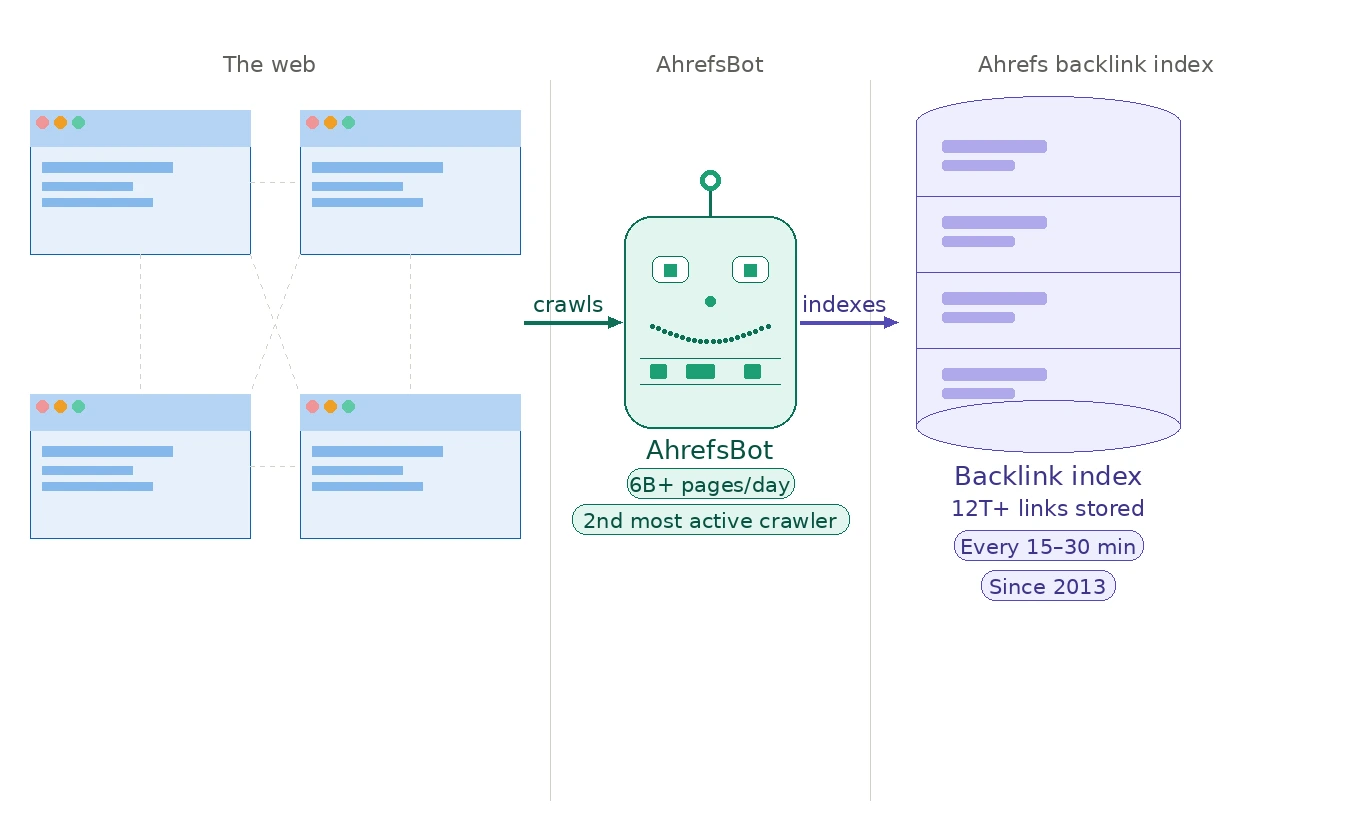Click the green dot on top-right browser window
This screenshot has width=1360, height=830.
coord(348,122)
